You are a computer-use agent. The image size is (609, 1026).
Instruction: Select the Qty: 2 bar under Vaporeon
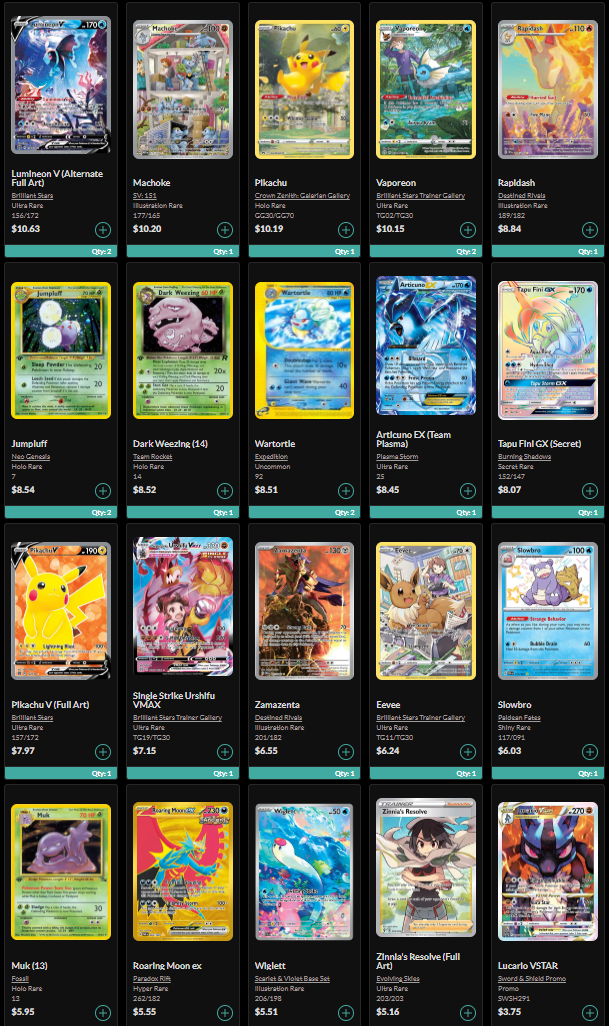(x=426, y=251)
